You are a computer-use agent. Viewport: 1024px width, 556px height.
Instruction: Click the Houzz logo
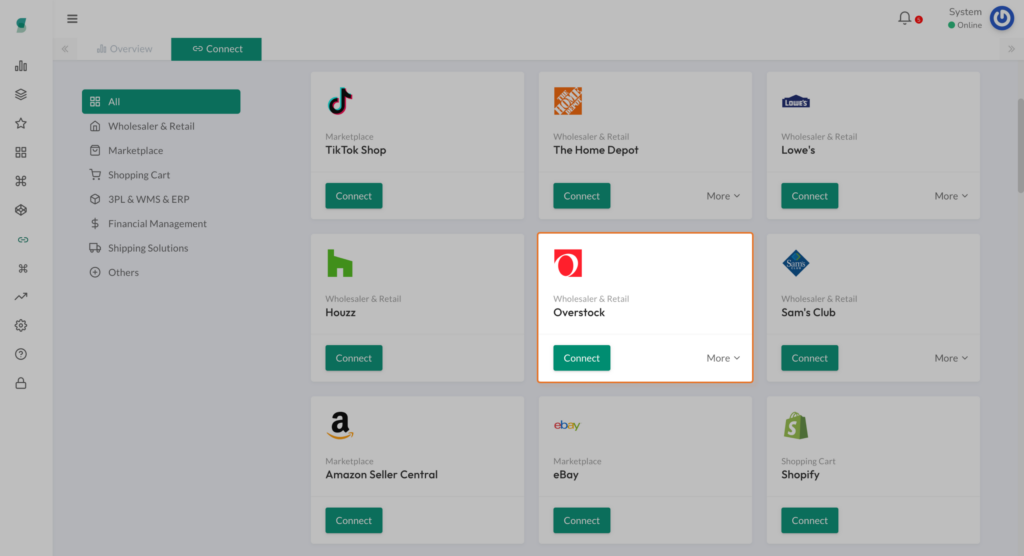[x=340, y=263]
